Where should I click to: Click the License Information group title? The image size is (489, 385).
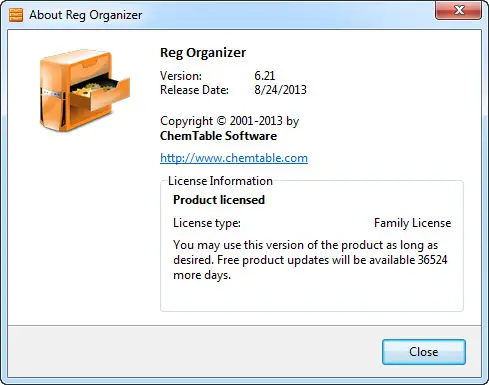point(220,181)
